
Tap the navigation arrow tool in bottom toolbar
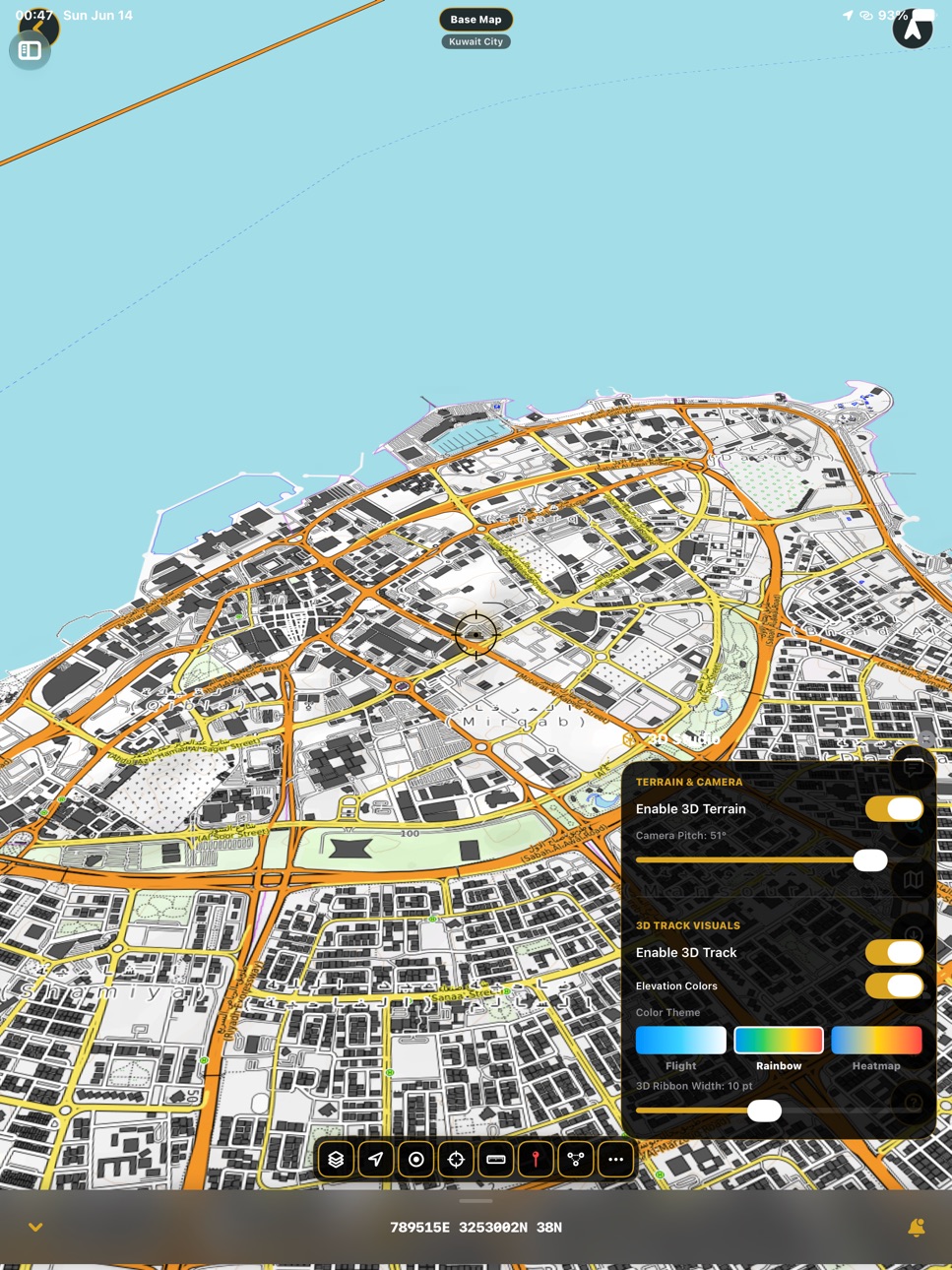pos(376,1160)
